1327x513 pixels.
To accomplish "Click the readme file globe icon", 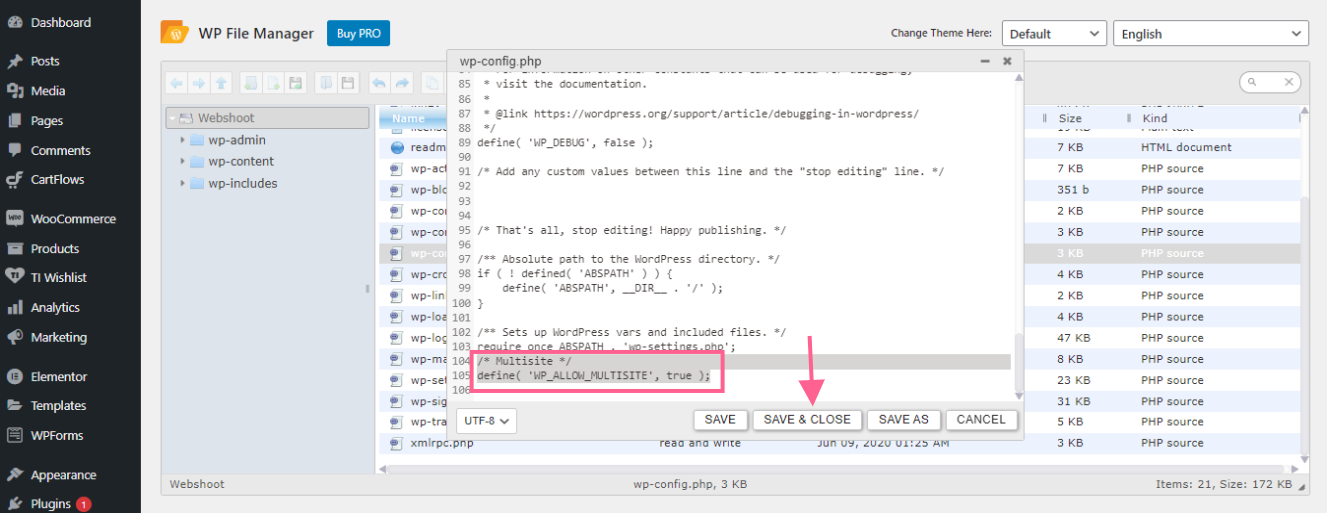I will click(x=397, y=147).
